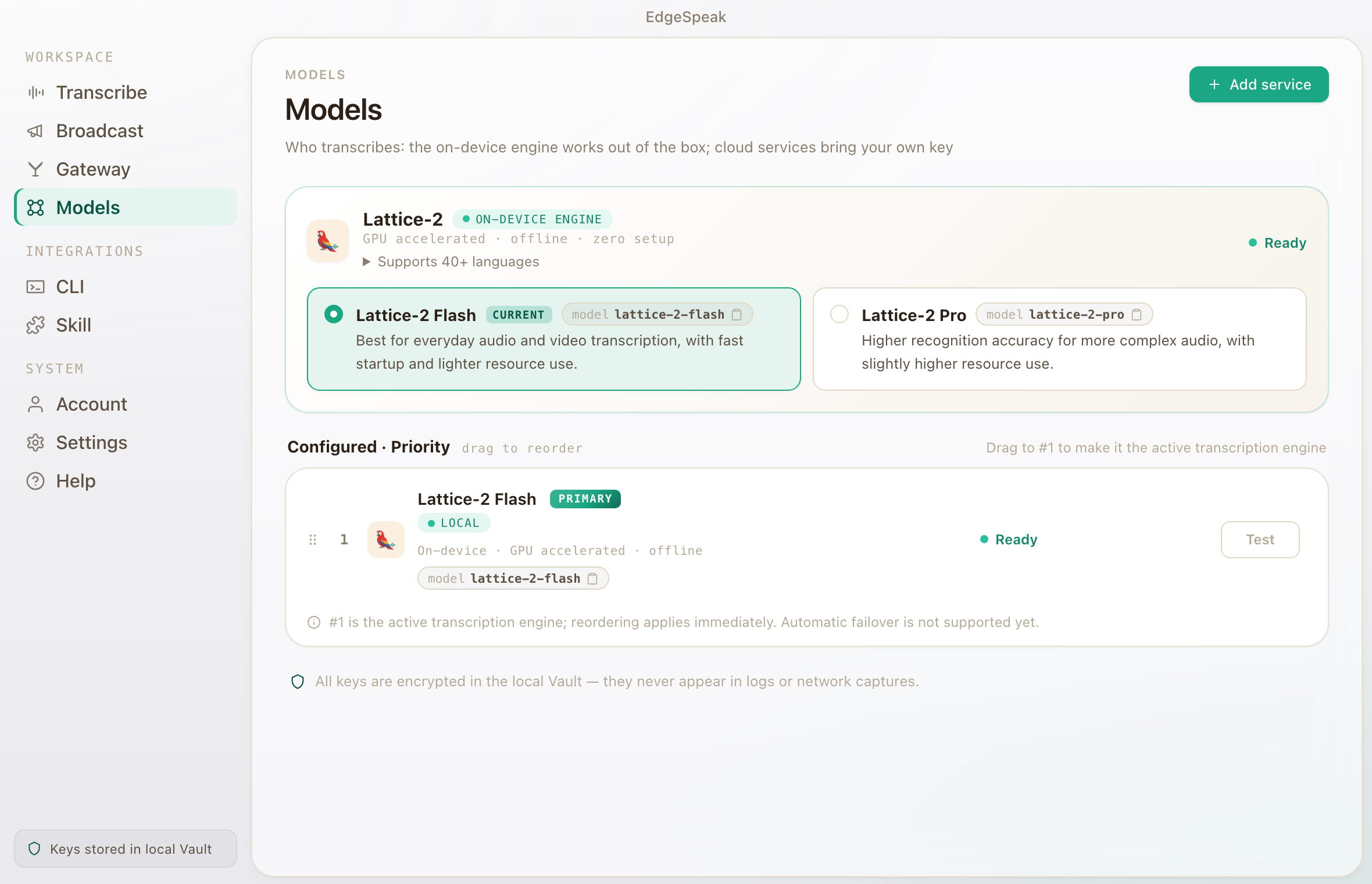Select the Lattice-2 Pro radio button
Viewport: 1372px width, 884px height.
(839, 315)
